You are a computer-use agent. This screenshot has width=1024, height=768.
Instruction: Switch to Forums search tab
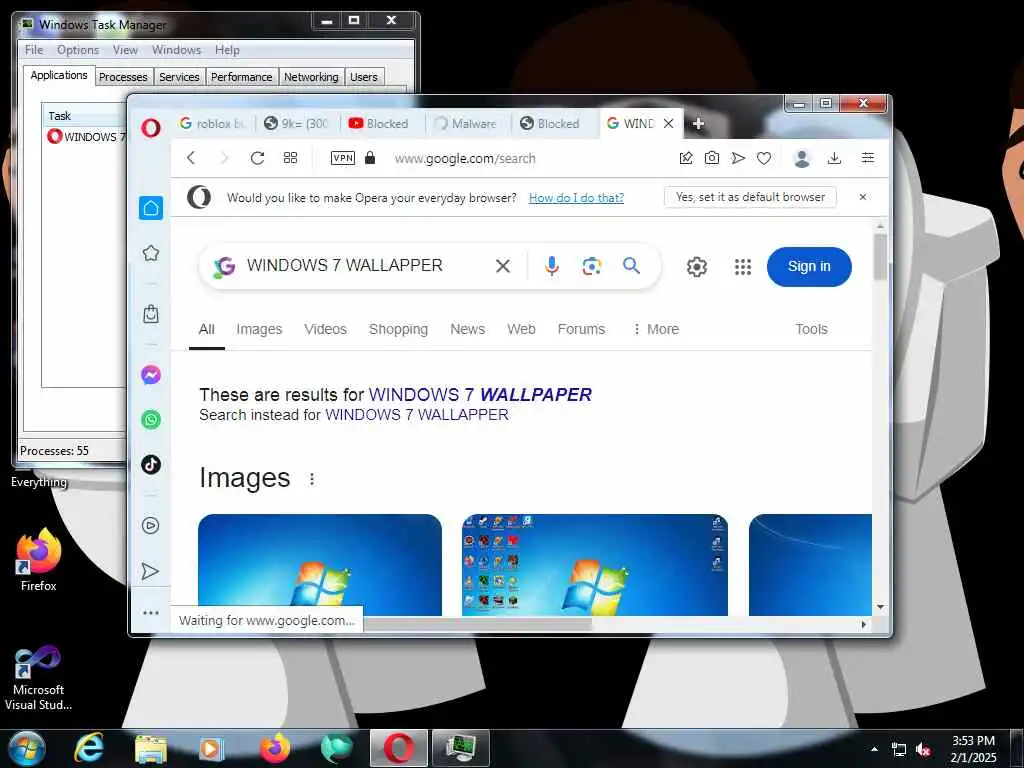tap(581, 329)
